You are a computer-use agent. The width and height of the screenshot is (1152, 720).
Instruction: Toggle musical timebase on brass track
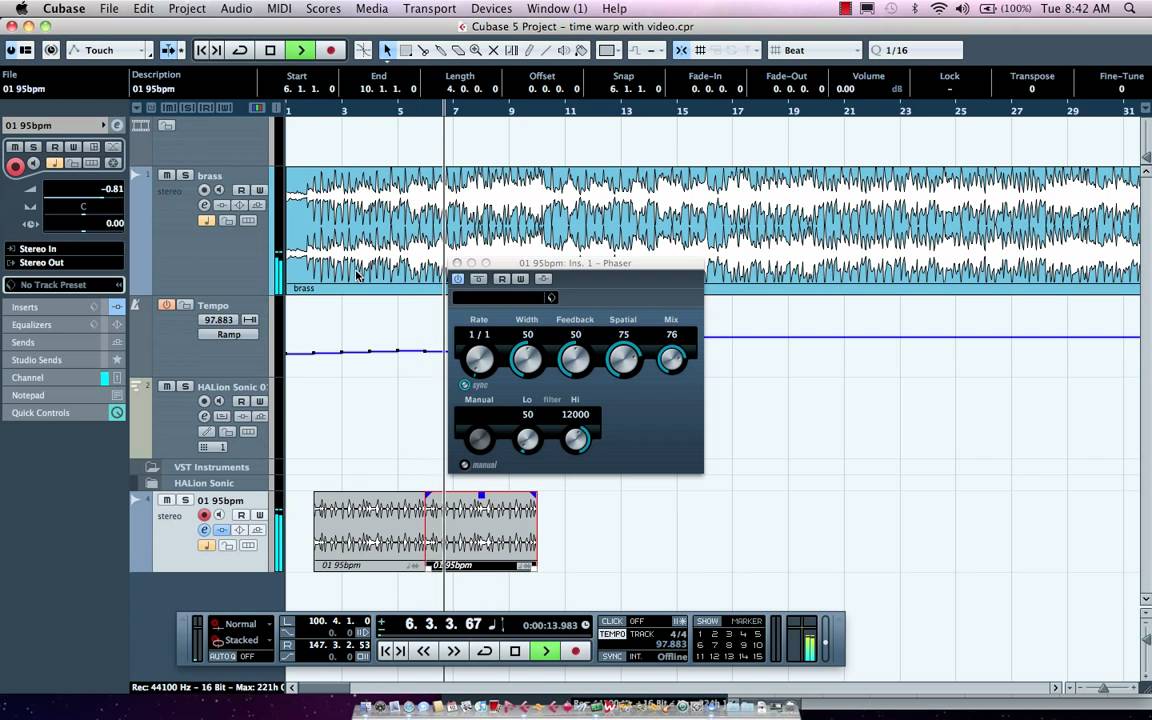pos(206,220)
